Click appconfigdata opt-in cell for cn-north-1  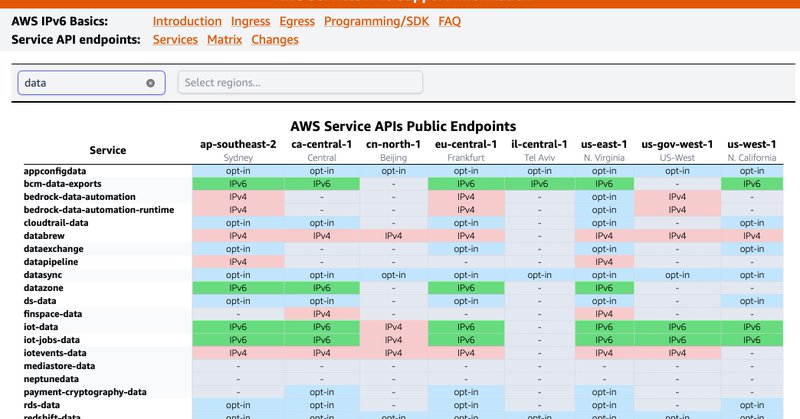(393, 171)
